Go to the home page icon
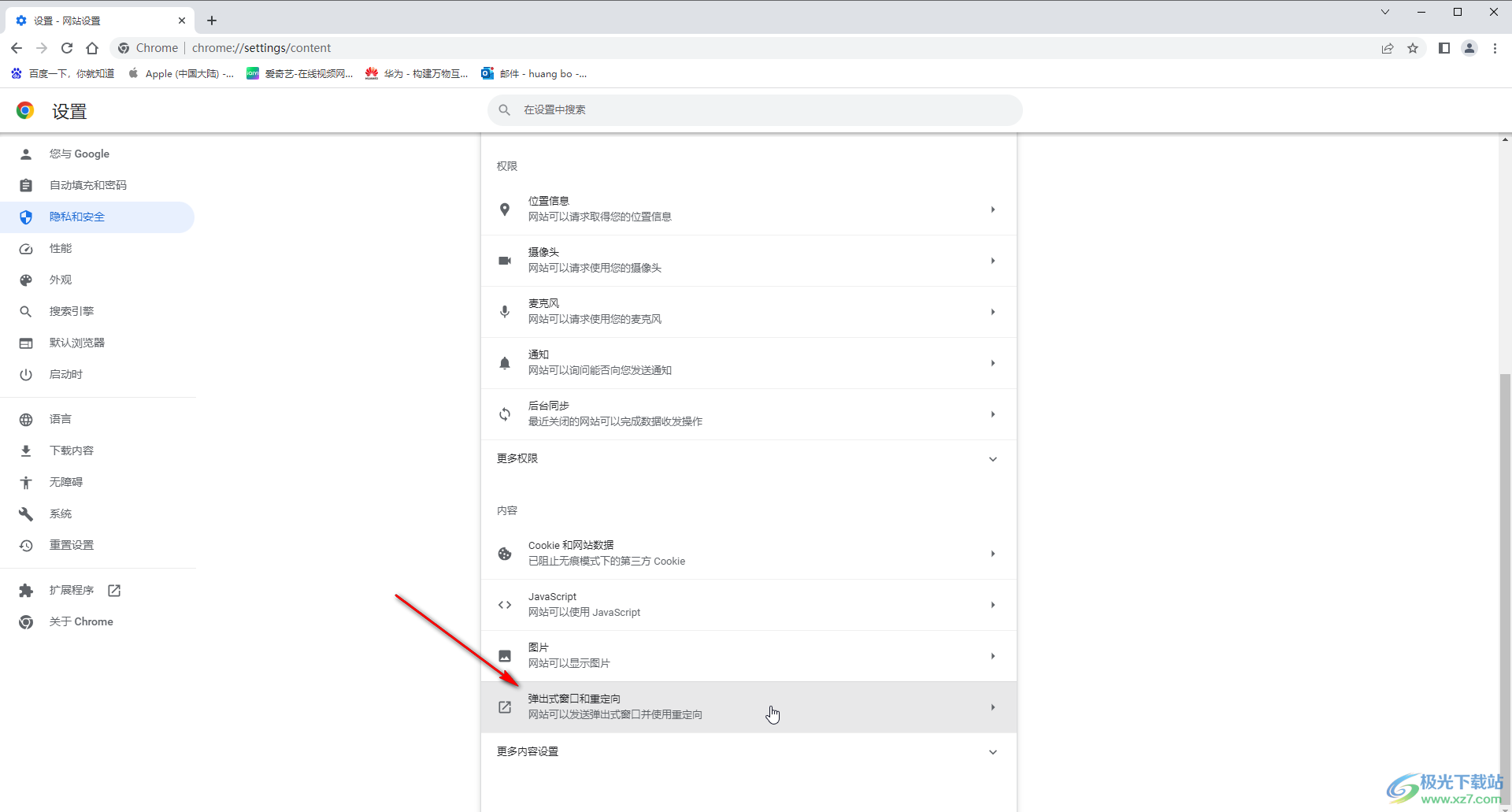Screen dimensions: 1512x812 (92, 48)
